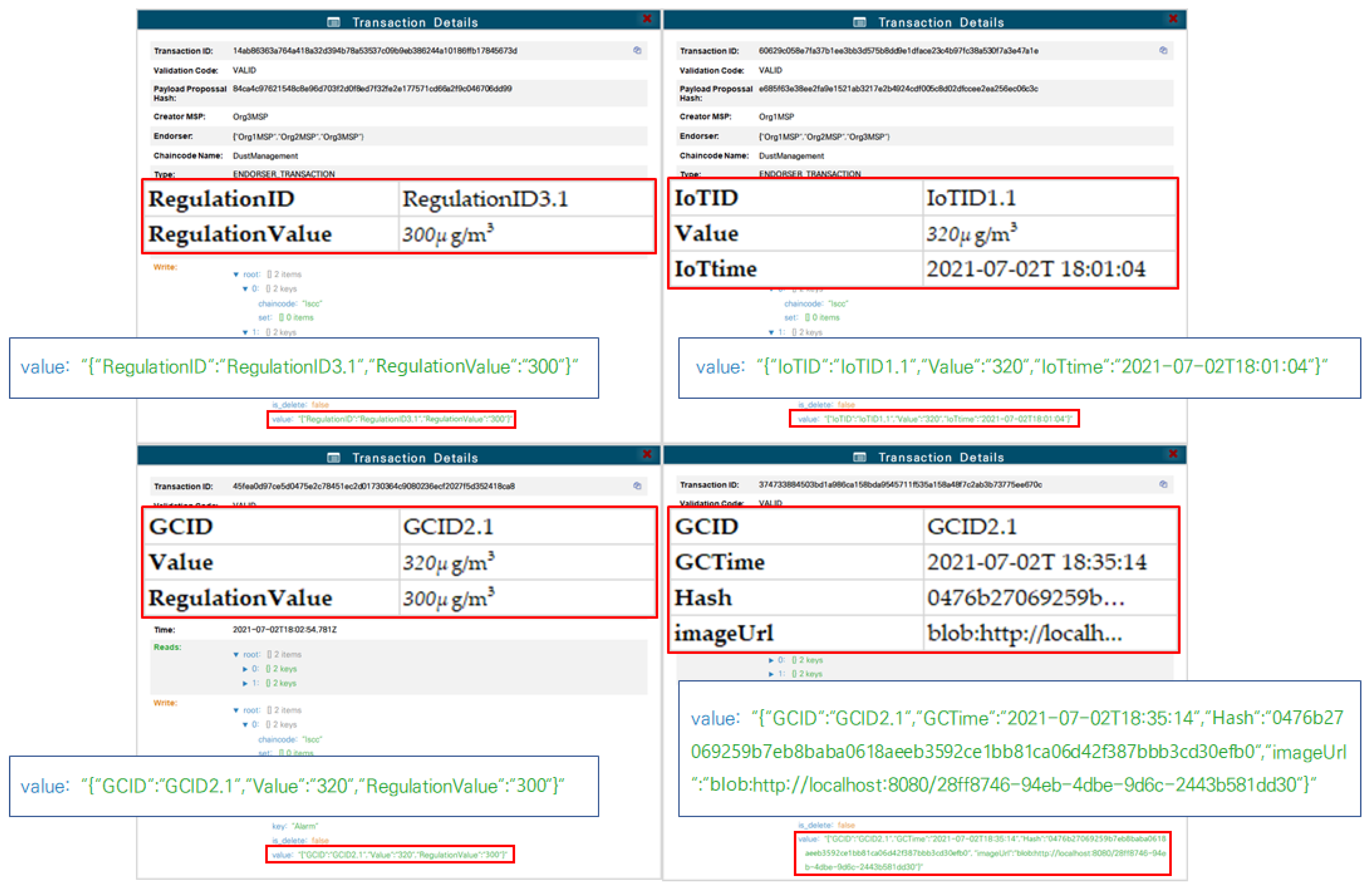Viewport: 1372px width, 890px height.
Task: Expand collapsed '1:' node under Reads
Action: coord(245,683)
